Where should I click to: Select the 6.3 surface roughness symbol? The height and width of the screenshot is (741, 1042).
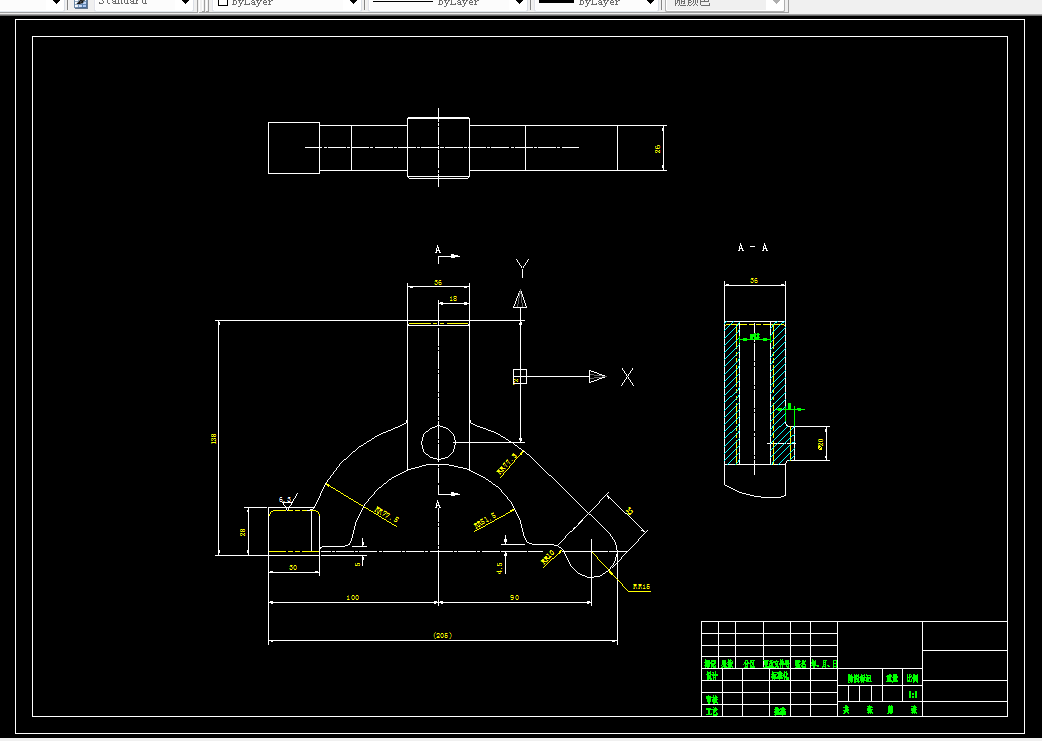tap(288, 502)
